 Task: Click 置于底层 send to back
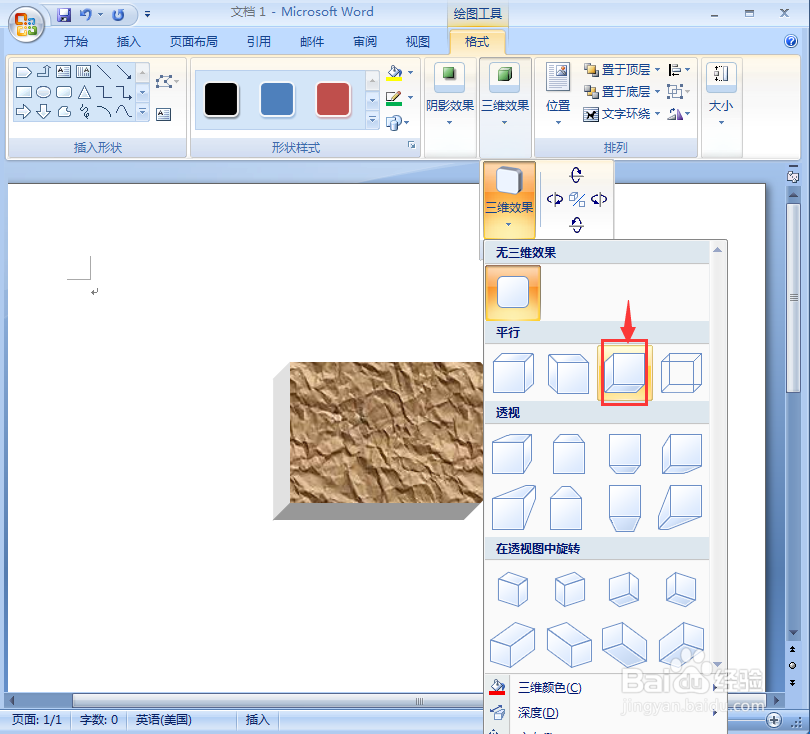[622, 91]
